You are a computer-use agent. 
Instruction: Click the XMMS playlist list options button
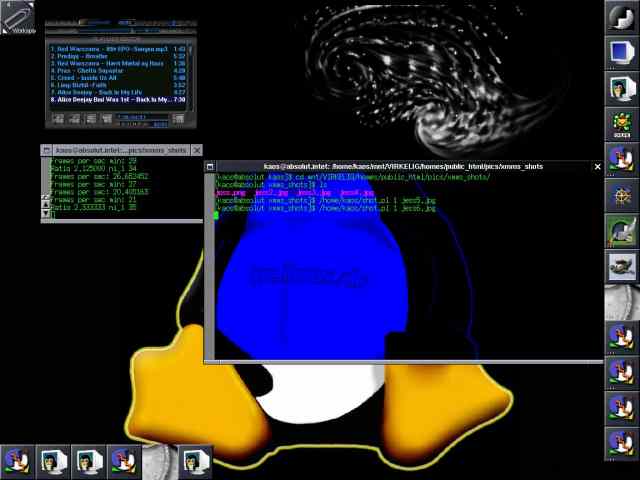(178, 119)
